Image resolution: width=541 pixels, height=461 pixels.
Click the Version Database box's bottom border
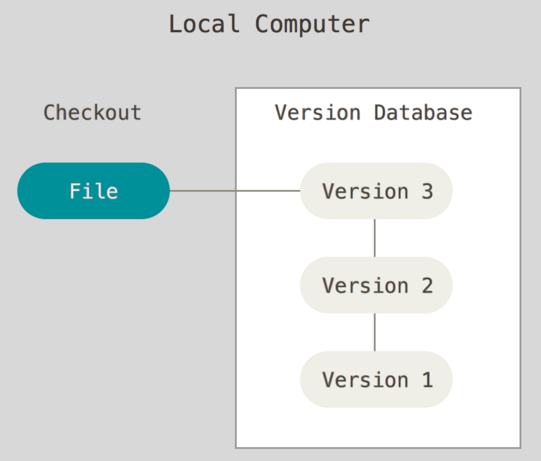coord(378,448)
